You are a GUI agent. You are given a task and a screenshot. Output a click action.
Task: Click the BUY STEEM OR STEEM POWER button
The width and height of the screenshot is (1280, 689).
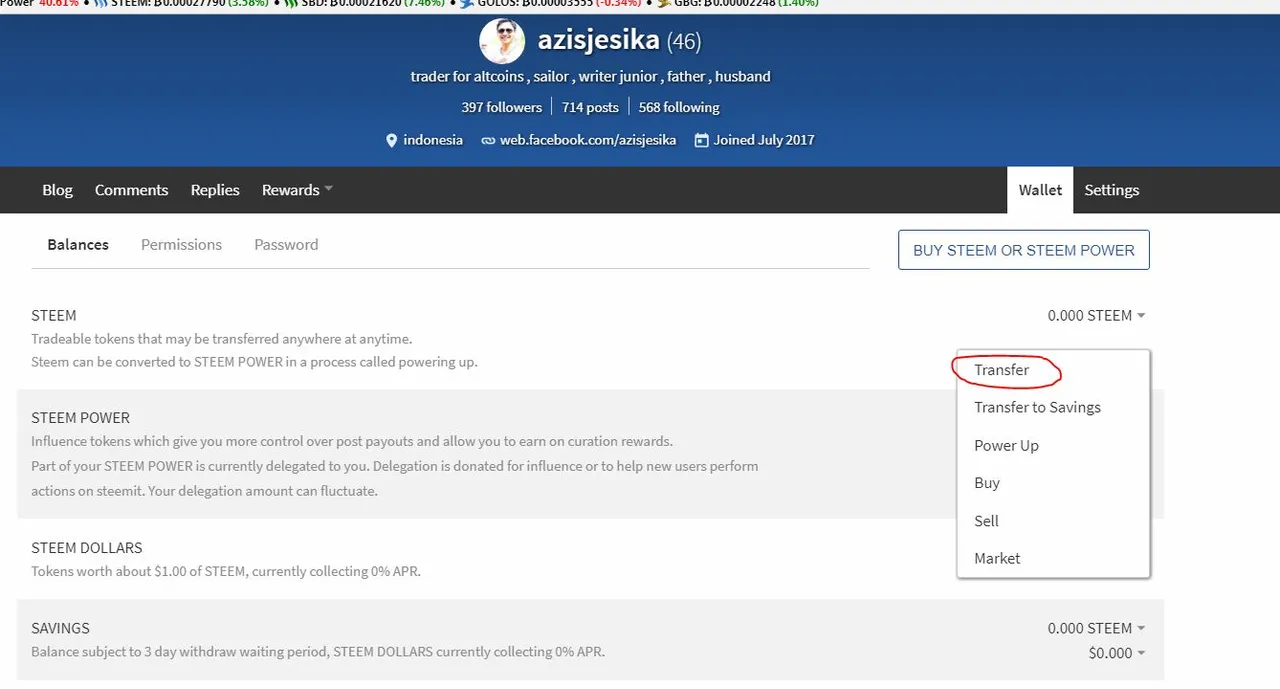1024,250
